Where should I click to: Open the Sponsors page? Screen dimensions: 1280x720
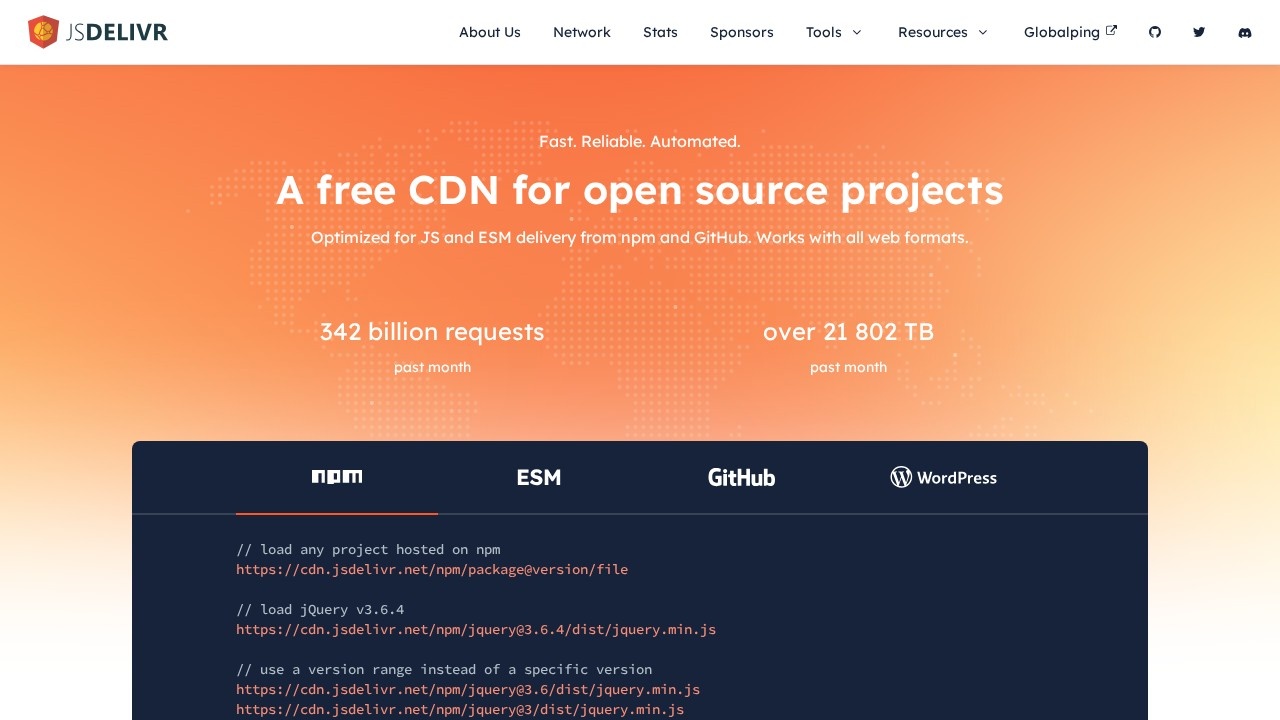[x=742, y=32]
